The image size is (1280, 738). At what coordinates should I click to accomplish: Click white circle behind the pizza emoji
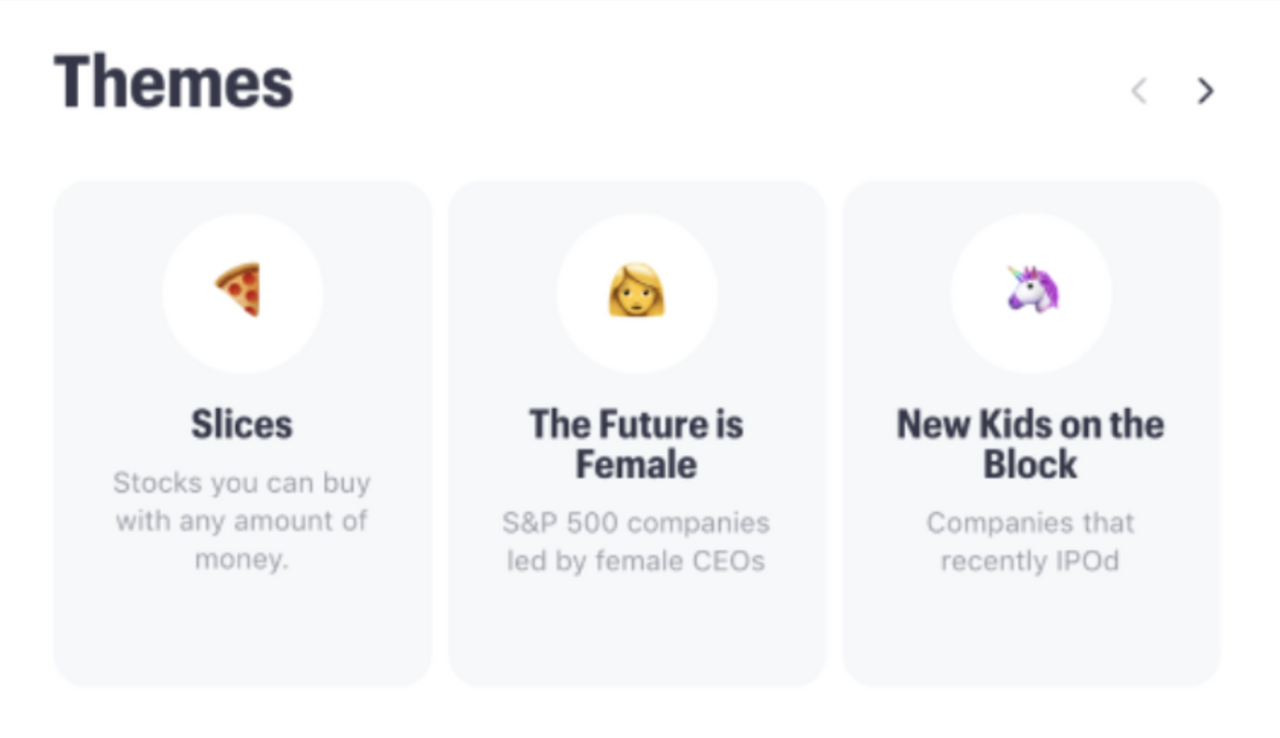[x=242, y=293]
